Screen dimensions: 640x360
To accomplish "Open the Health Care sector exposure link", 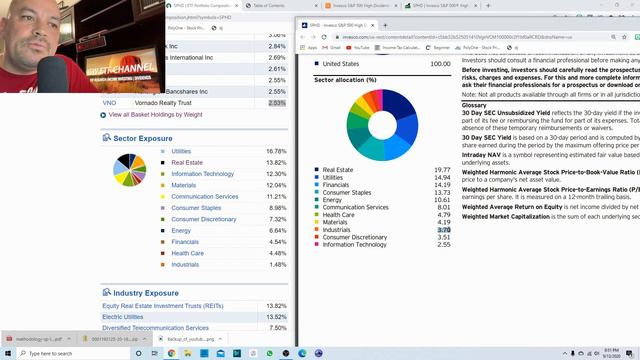I will tap(187, 253).
